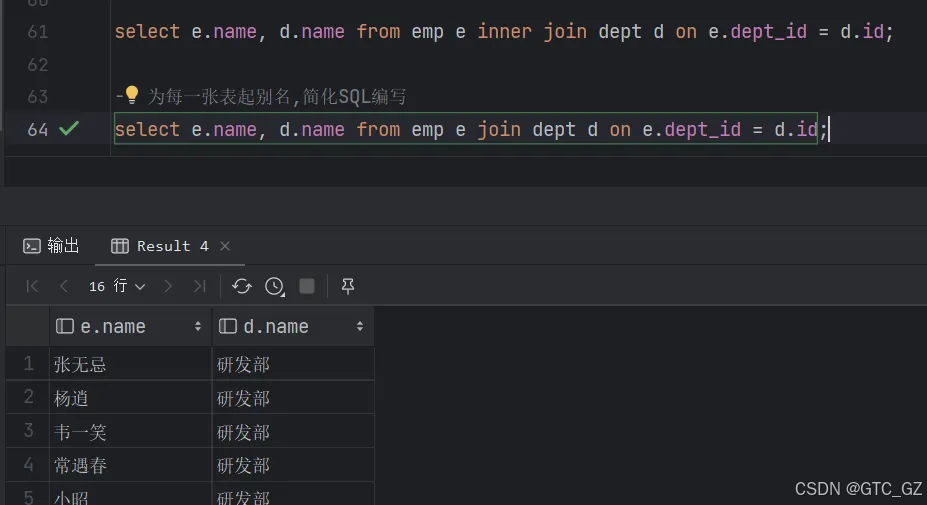Select result row number 3
This screenshot has width=927, height=505.
click(x=28, y=430)
